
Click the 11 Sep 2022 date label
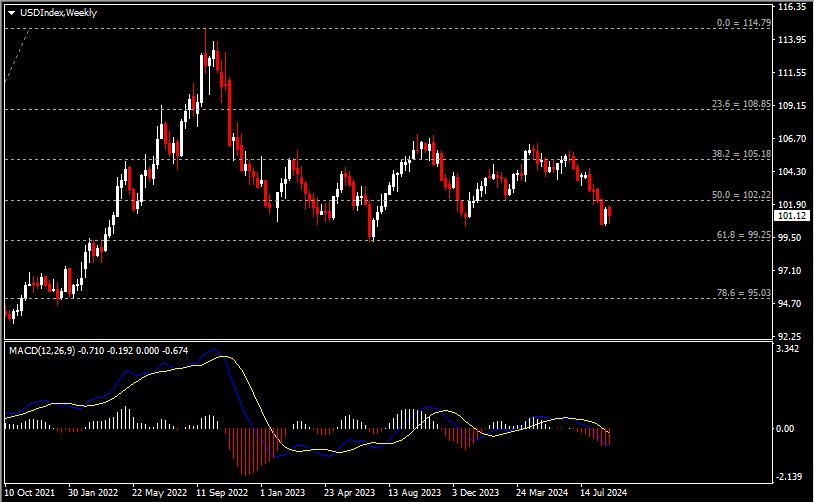point(222,492)
